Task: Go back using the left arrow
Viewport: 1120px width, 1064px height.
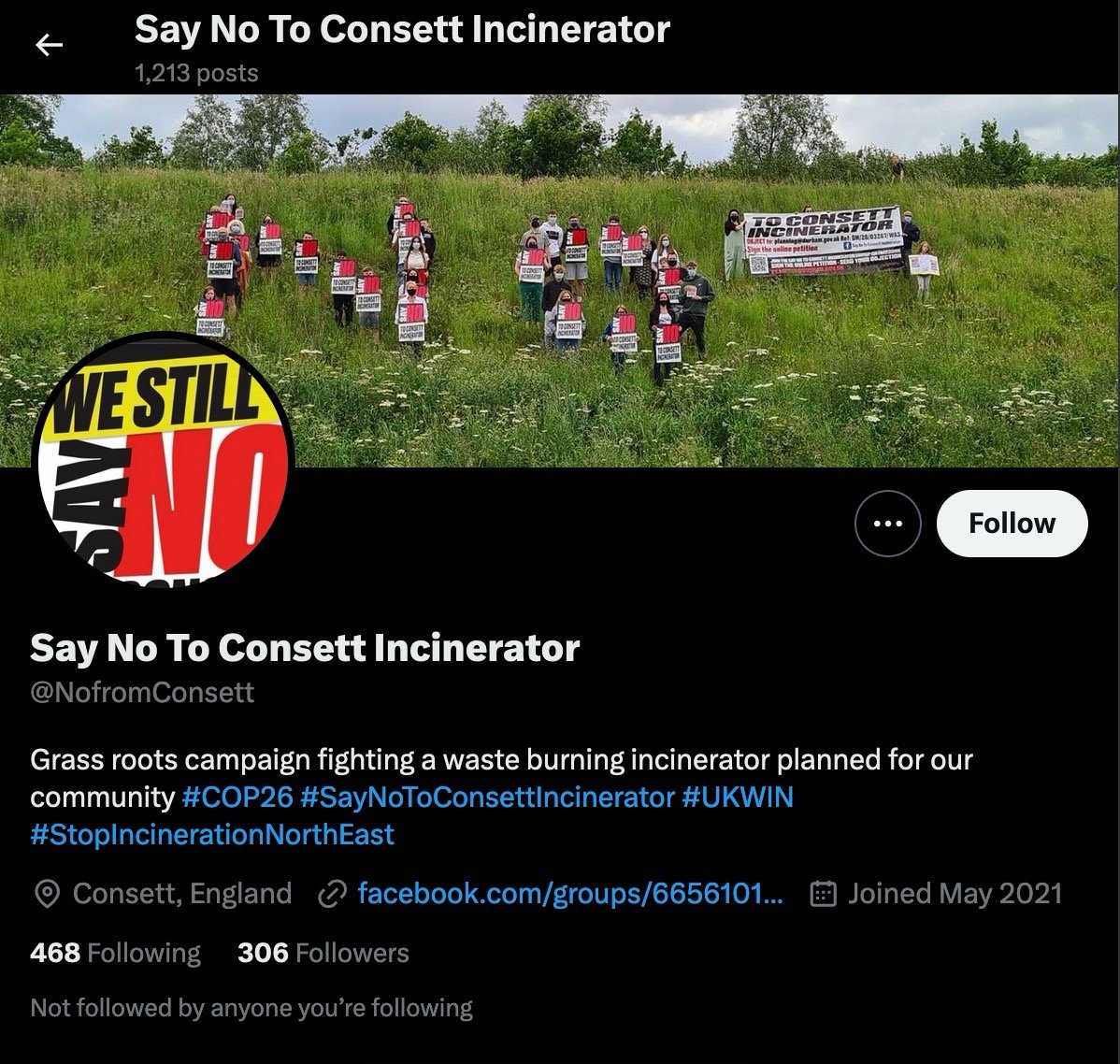Action: tap(49, 46)
